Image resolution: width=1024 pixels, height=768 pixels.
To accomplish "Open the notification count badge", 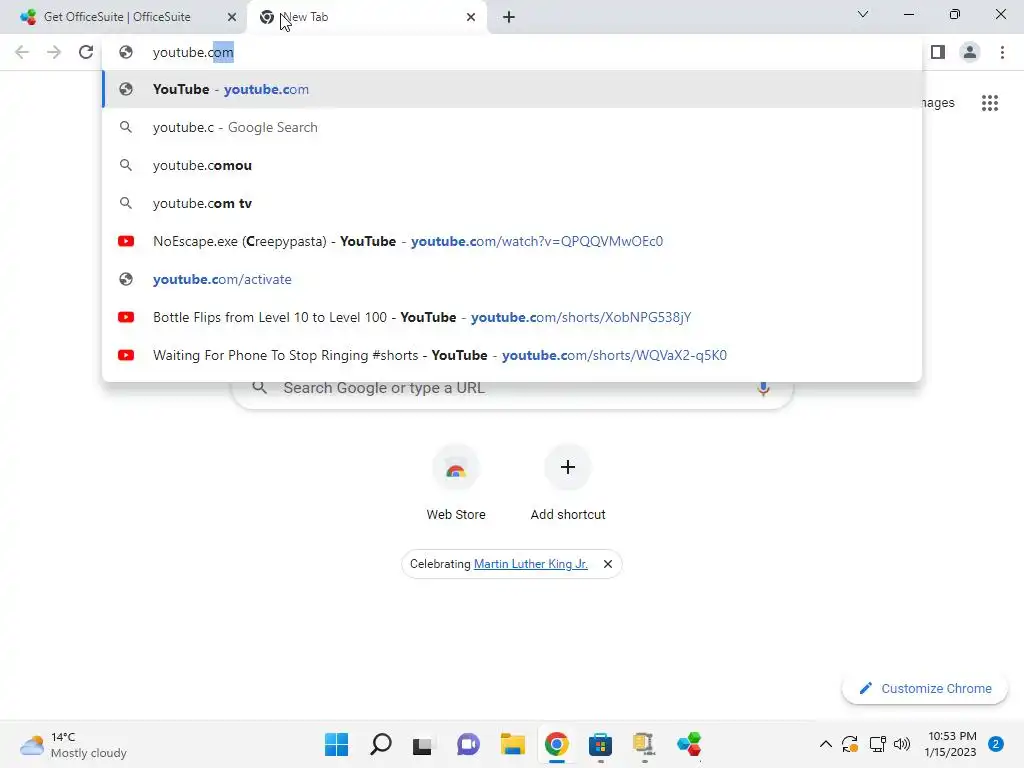I will [x=996, y=744].
